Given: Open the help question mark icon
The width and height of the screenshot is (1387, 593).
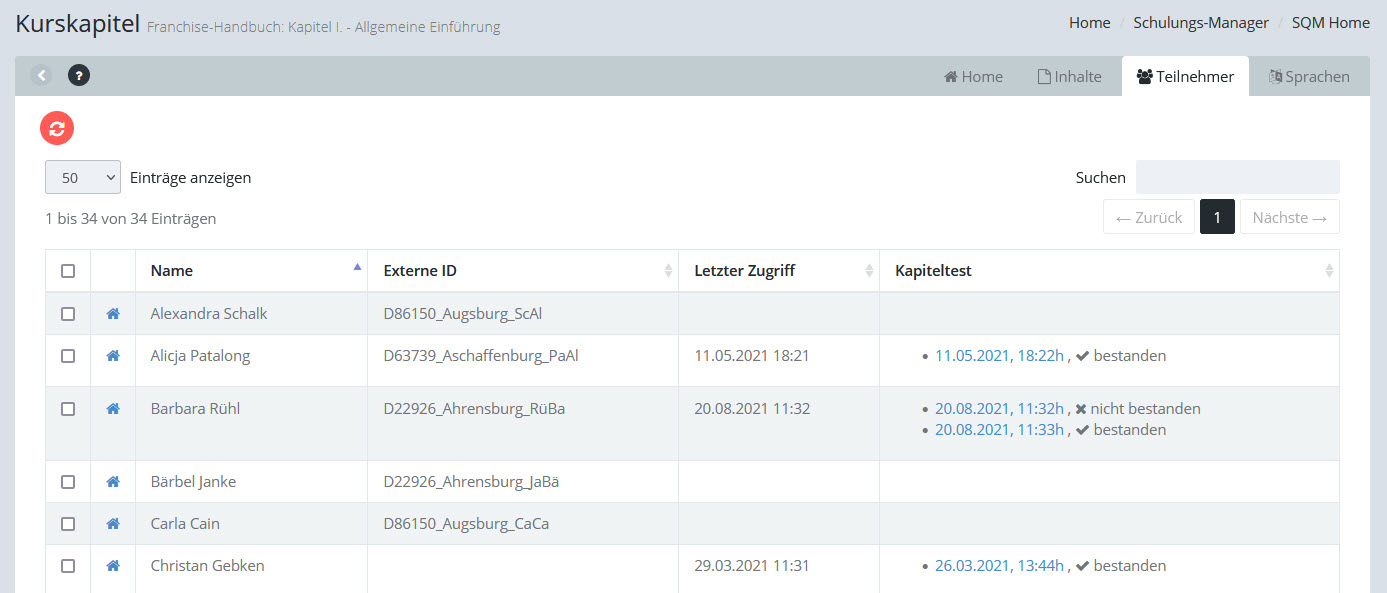Looking at the screenshot, I should 79,75.
